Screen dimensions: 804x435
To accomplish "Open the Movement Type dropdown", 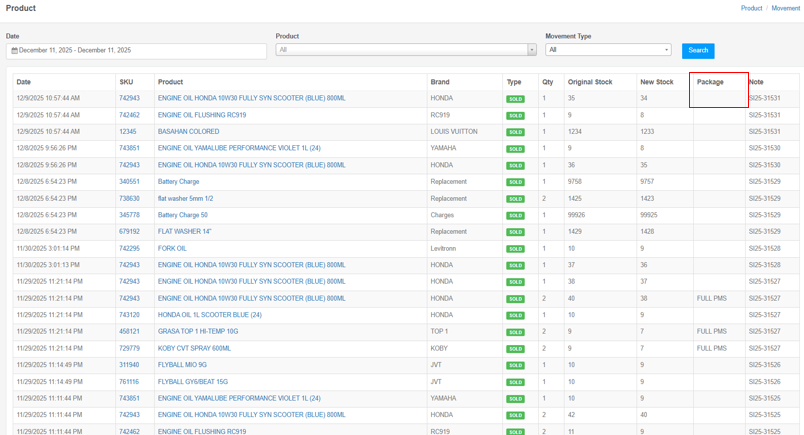I will click(x=607, y=50).
